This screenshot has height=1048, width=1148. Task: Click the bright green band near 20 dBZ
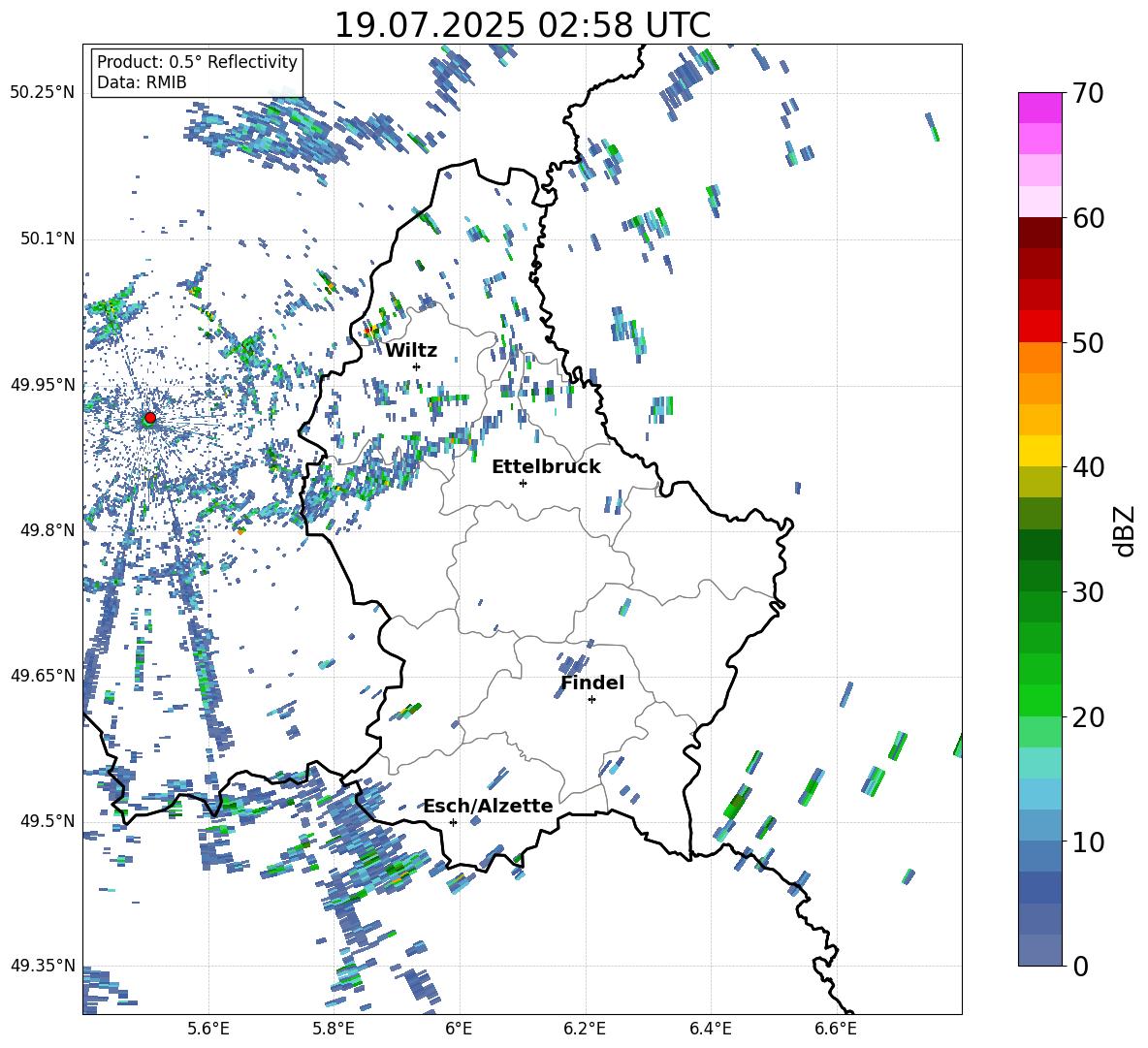[x=1039, y=700]
